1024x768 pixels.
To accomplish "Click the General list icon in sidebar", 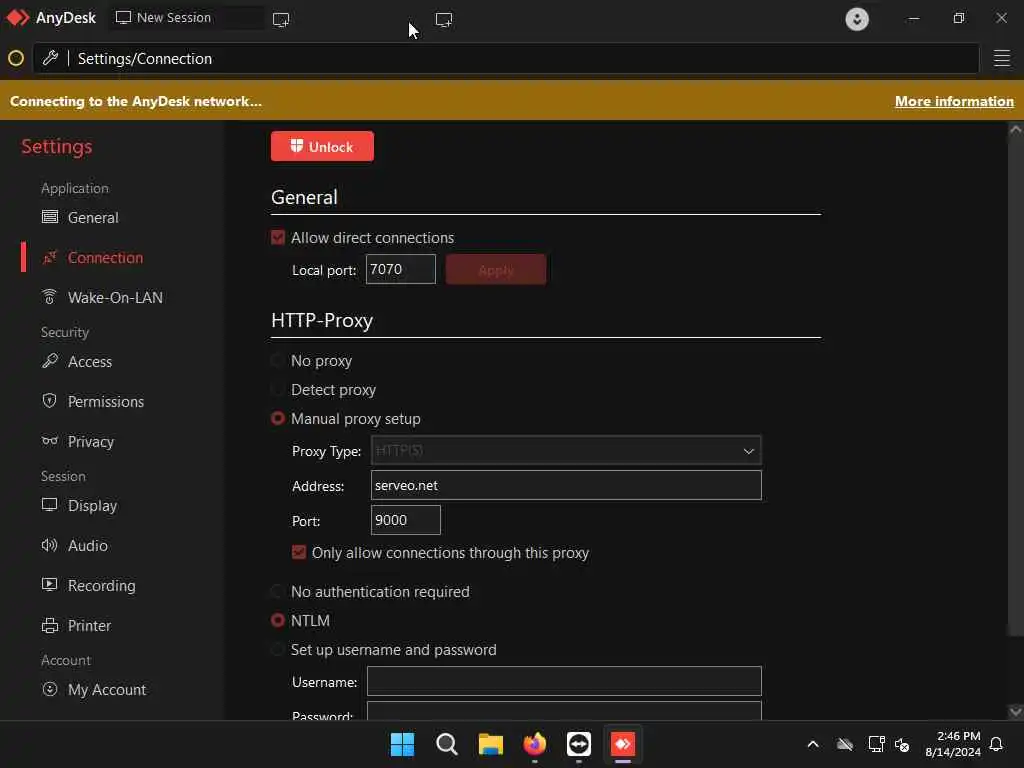I will [x=50, y=217].
